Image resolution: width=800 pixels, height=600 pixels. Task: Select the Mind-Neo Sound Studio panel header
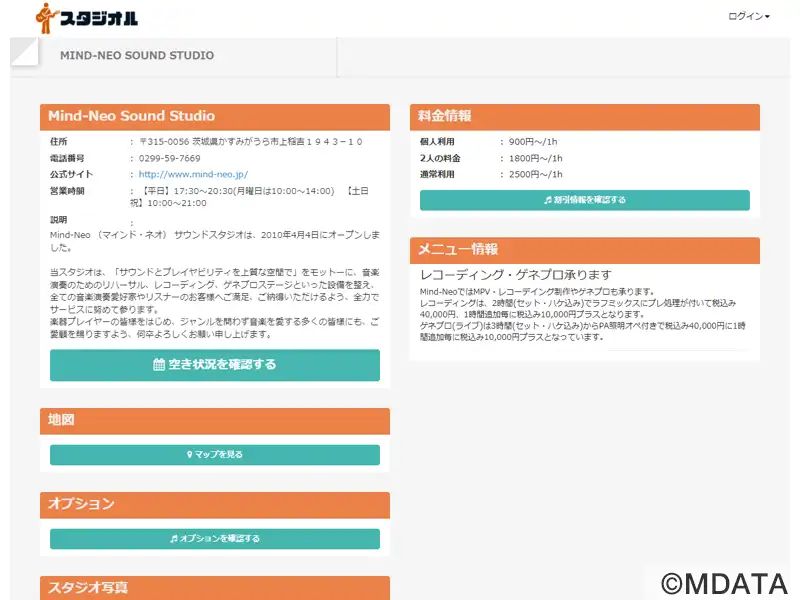coord(215,117)
